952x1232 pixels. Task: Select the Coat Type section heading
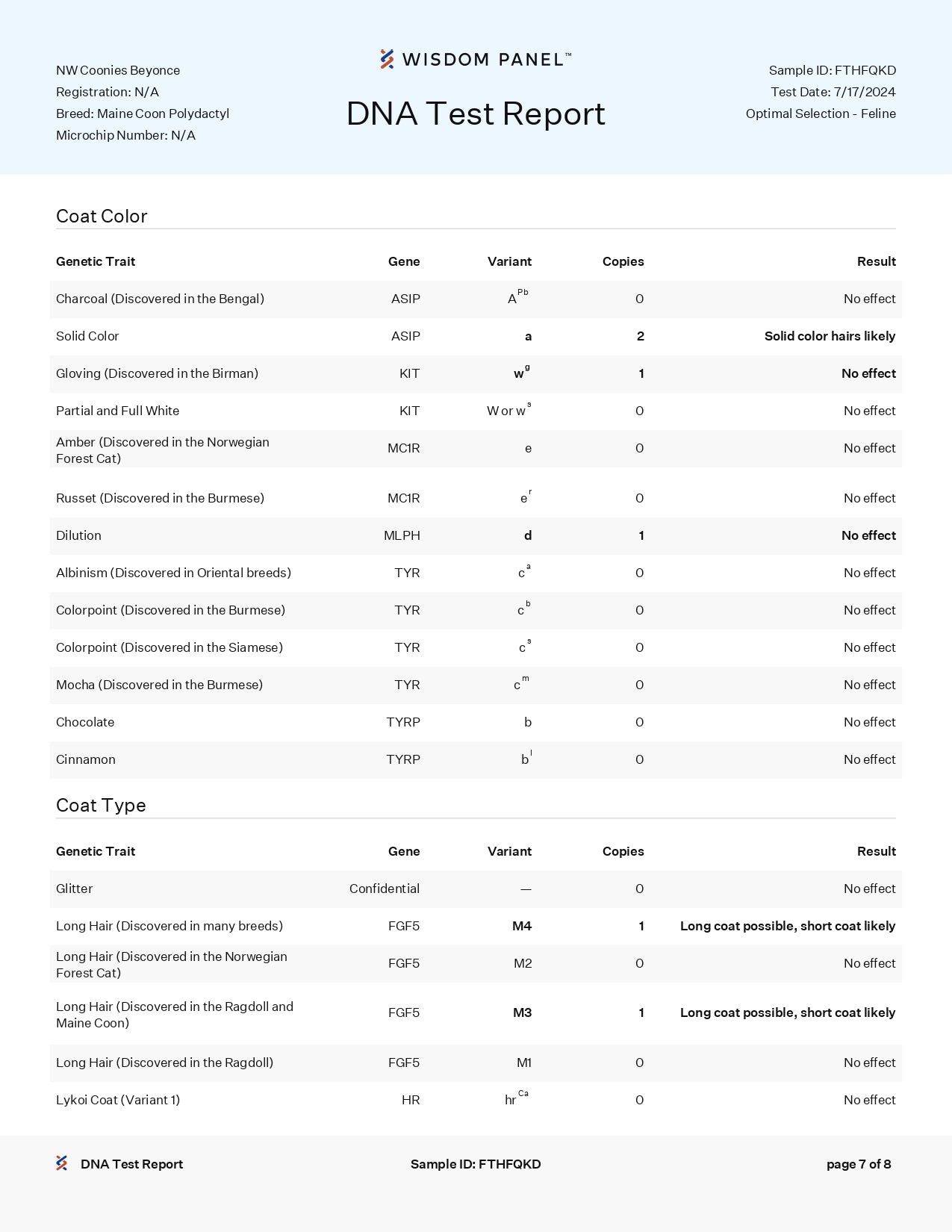pos(101,805)
